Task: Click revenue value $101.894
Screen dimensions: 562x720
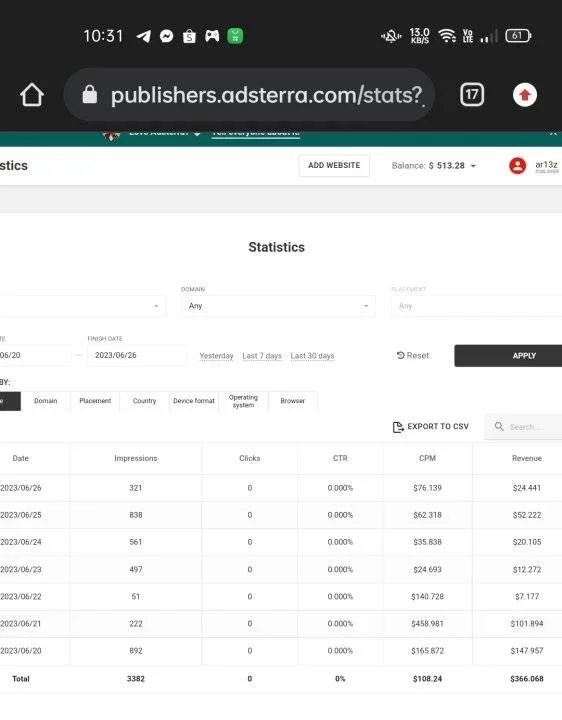Action: pos(527,624)
